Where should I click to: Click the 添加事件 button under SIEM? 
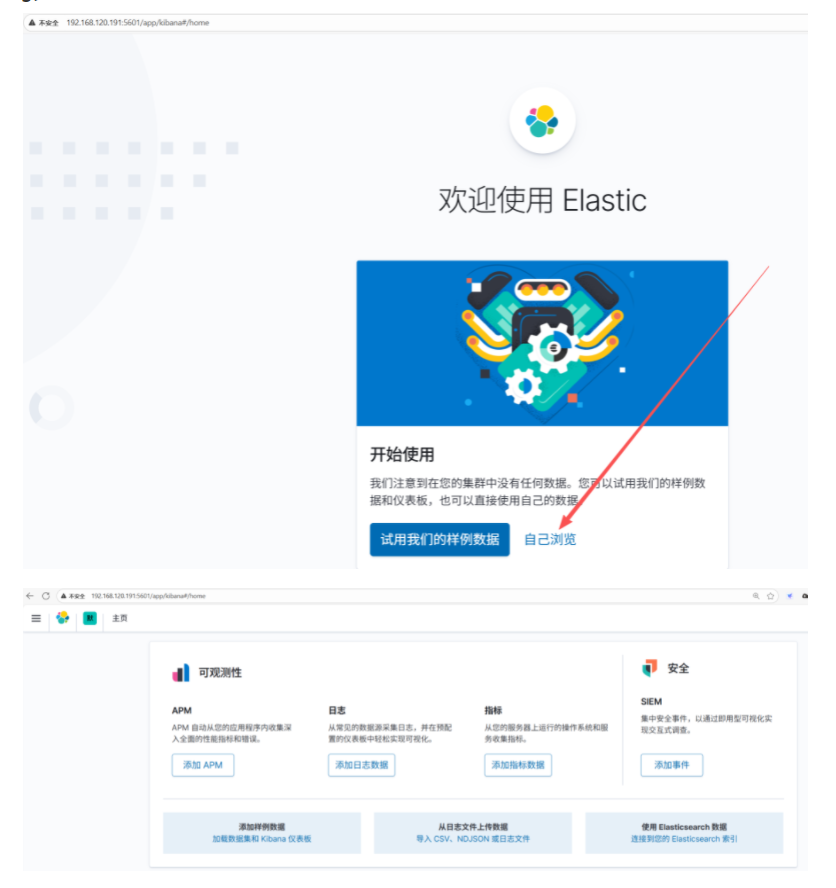672,765
